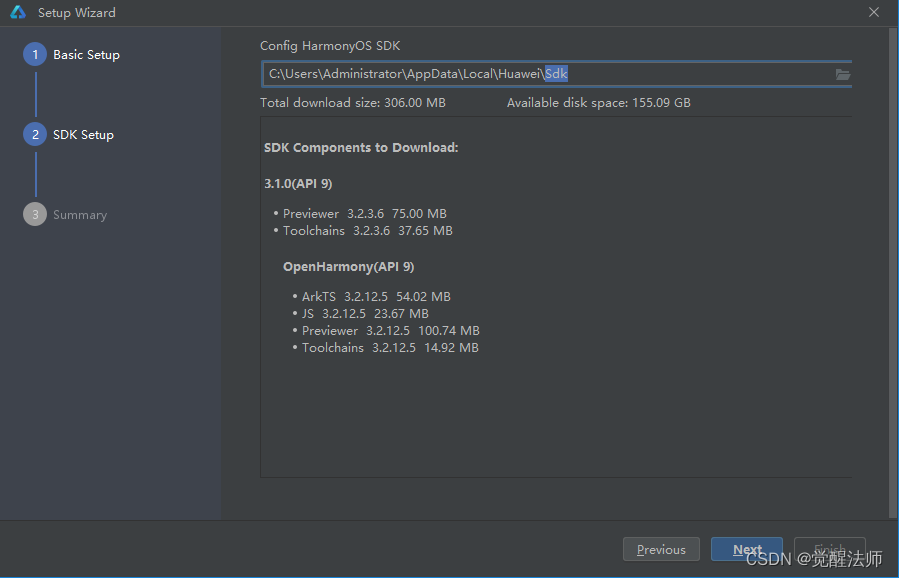
Task: Click the Previous button
Action: pos(661,549)
